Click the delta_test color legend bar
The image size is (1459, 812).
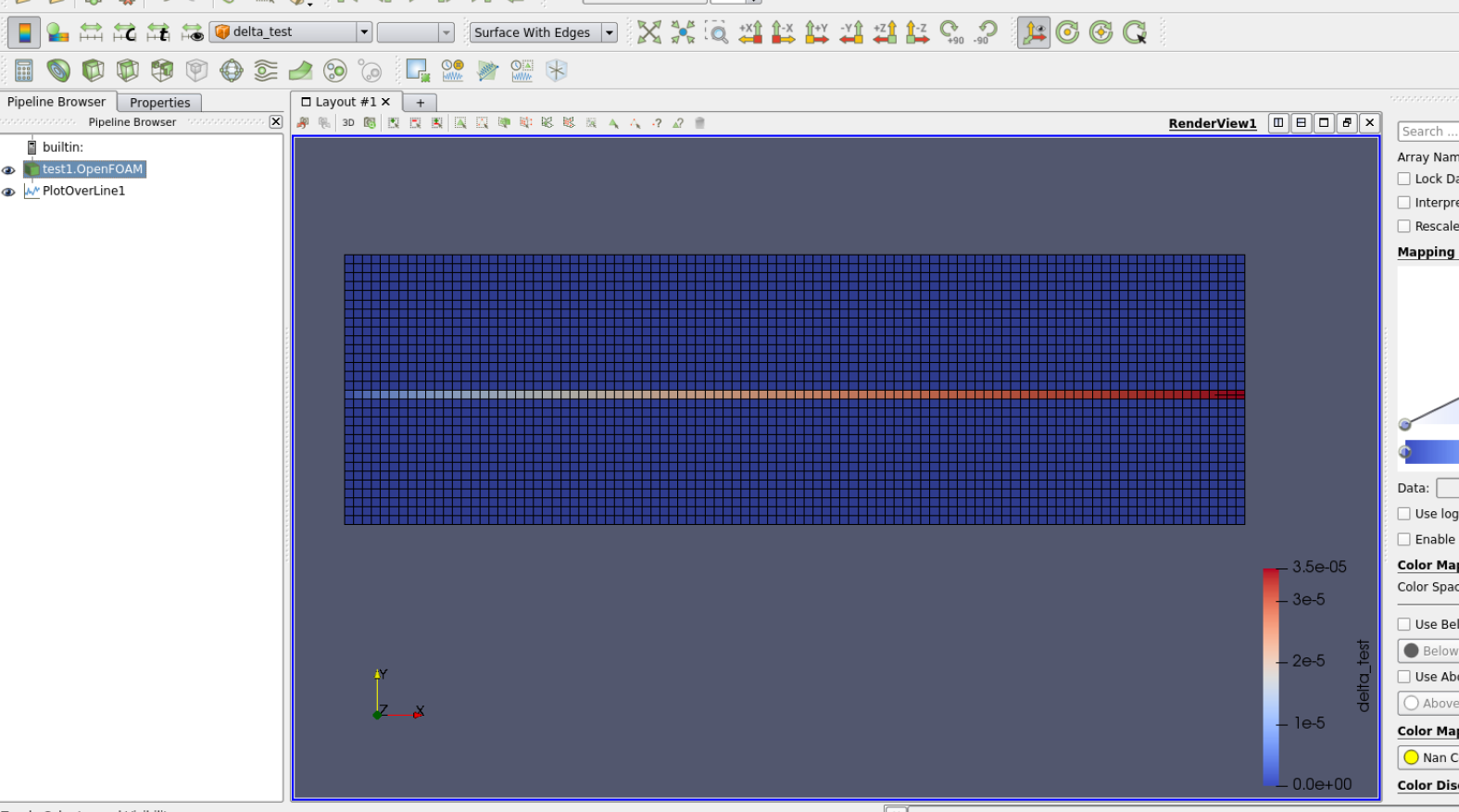(x=1271, y=677)
